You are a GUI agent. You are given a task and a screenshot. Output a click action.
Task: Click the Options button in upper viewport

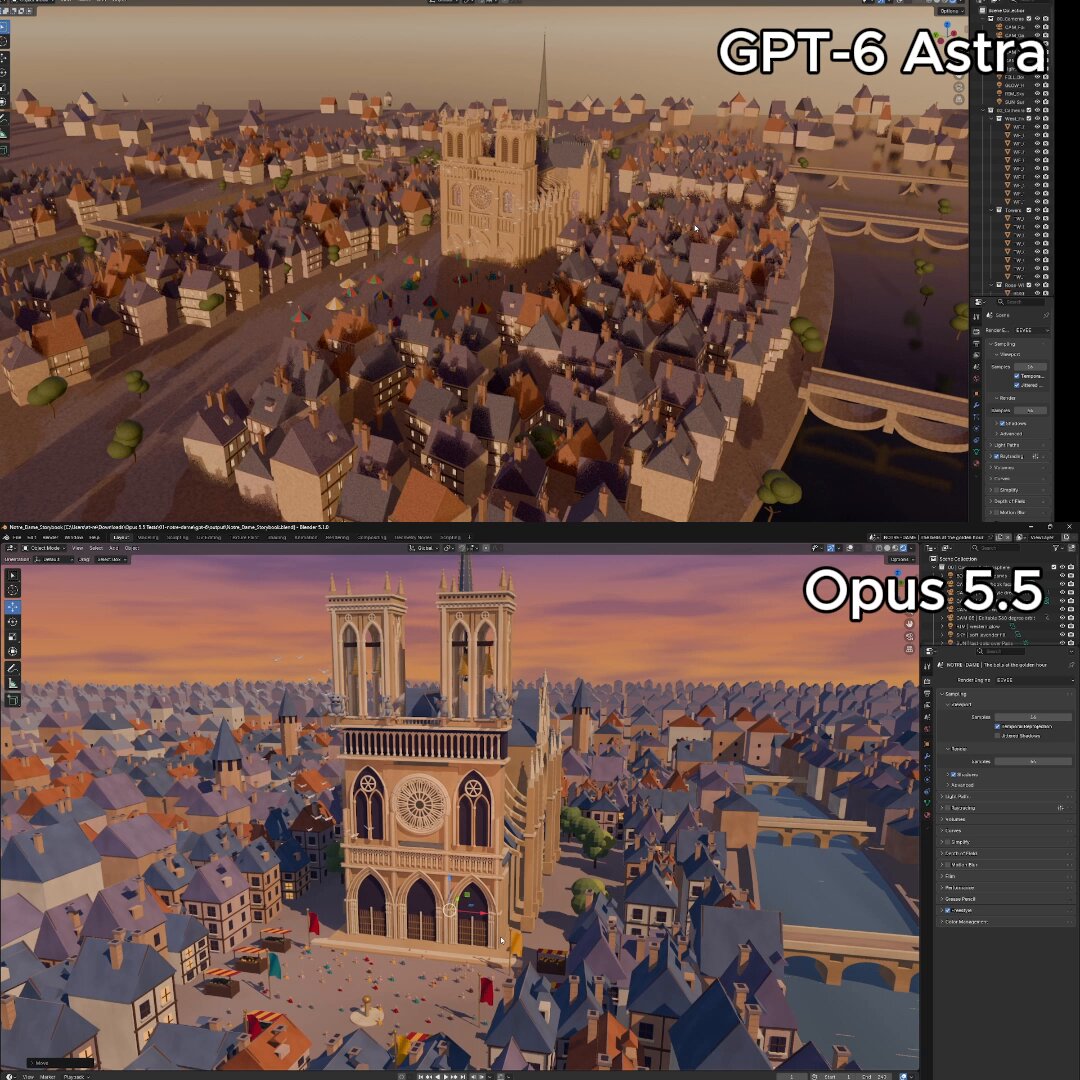949,10
